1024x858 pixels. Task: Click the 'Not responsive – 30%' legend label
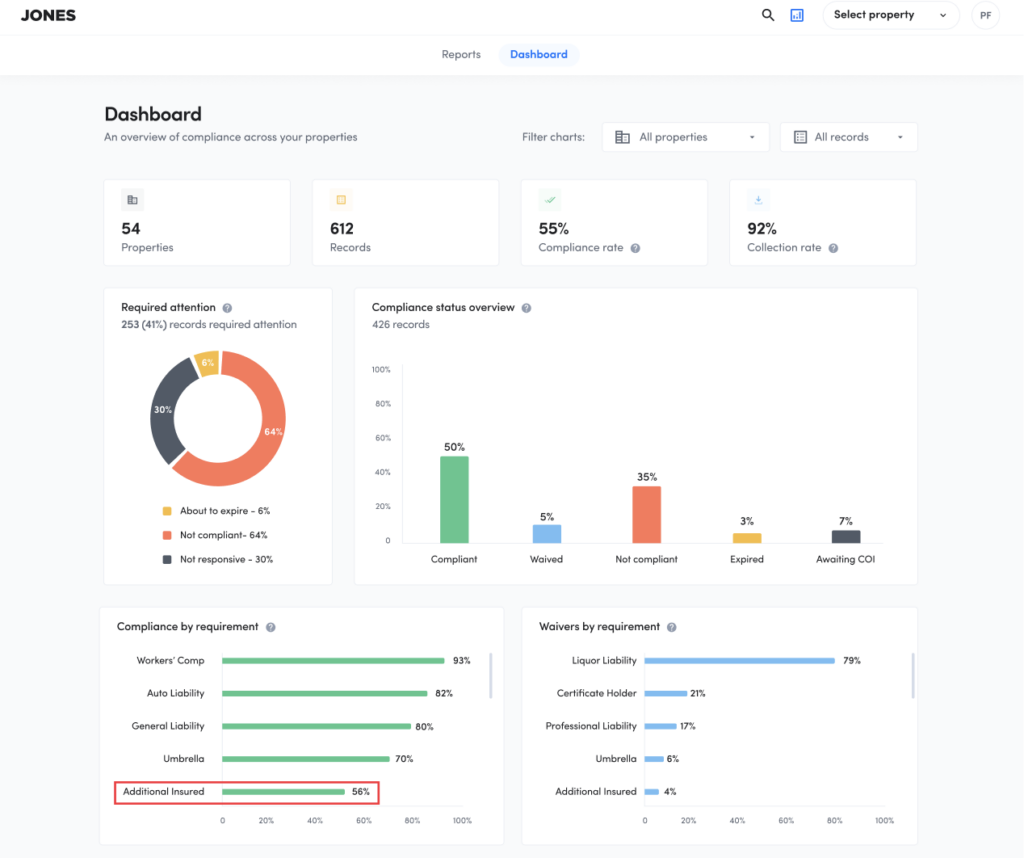coord(227,560)
